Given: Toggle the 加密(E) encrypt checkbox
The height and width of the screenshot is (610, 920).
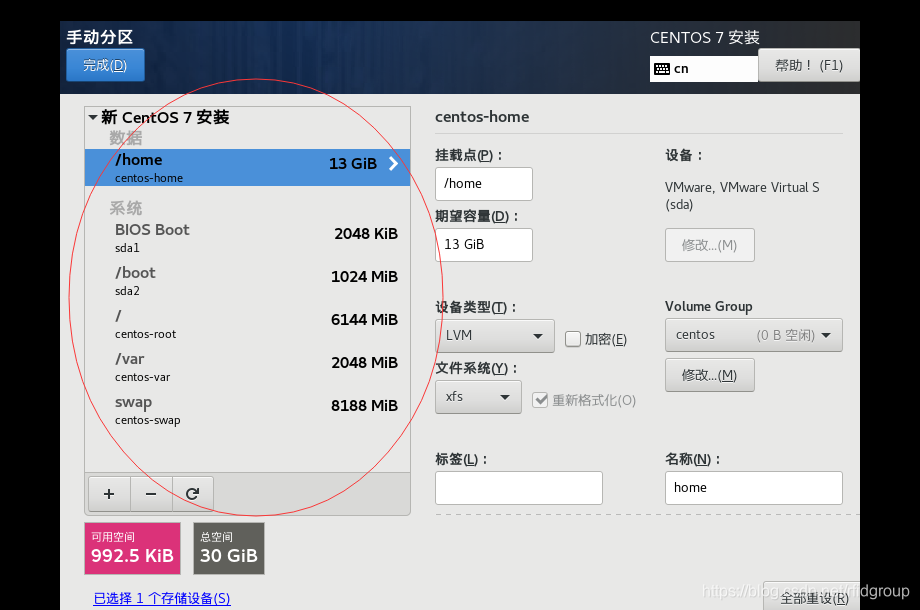Looking at the screenshot, I should (573, 339).
